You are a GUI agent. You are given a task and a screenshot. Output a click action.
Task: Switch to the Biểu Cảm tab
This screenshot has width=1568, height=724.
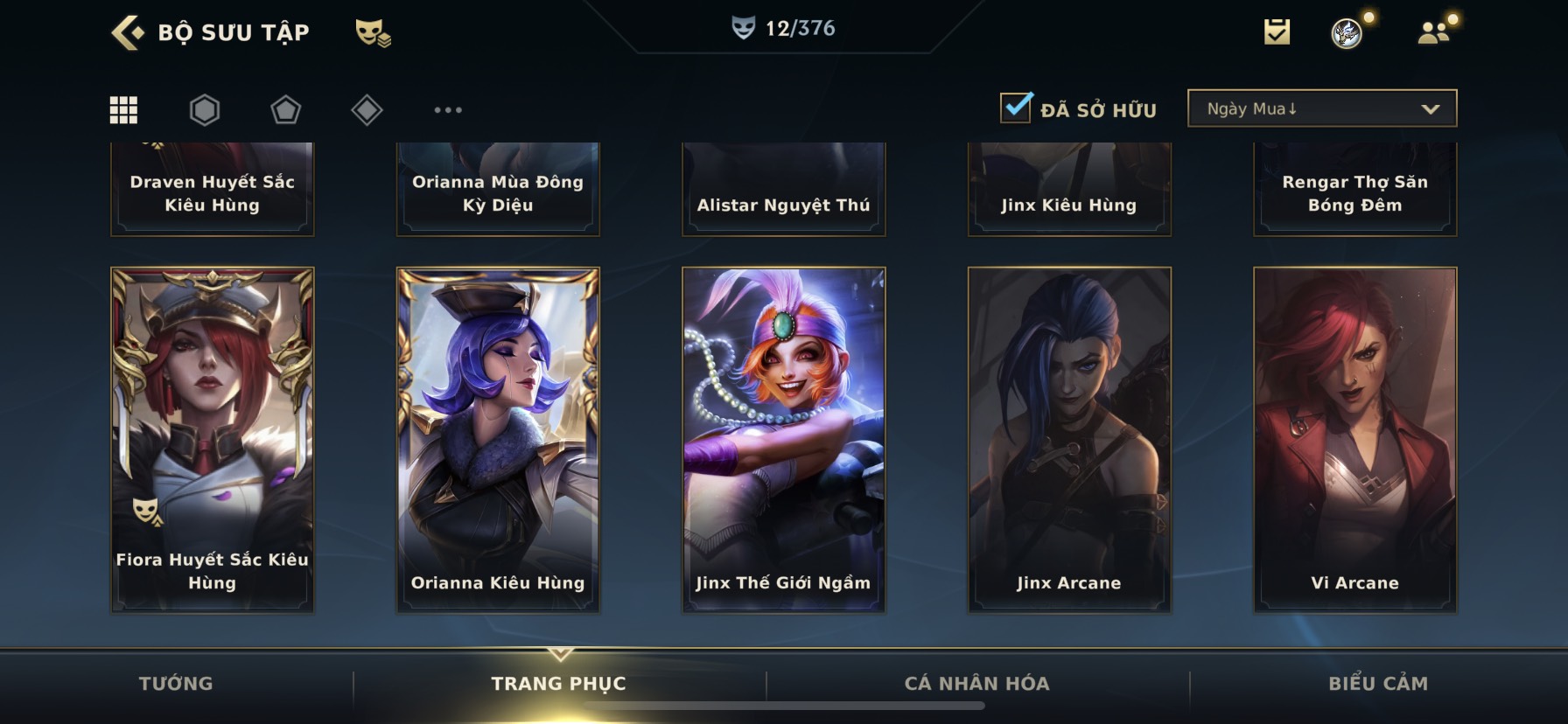pyautogui.click(x=1378, y=684)
